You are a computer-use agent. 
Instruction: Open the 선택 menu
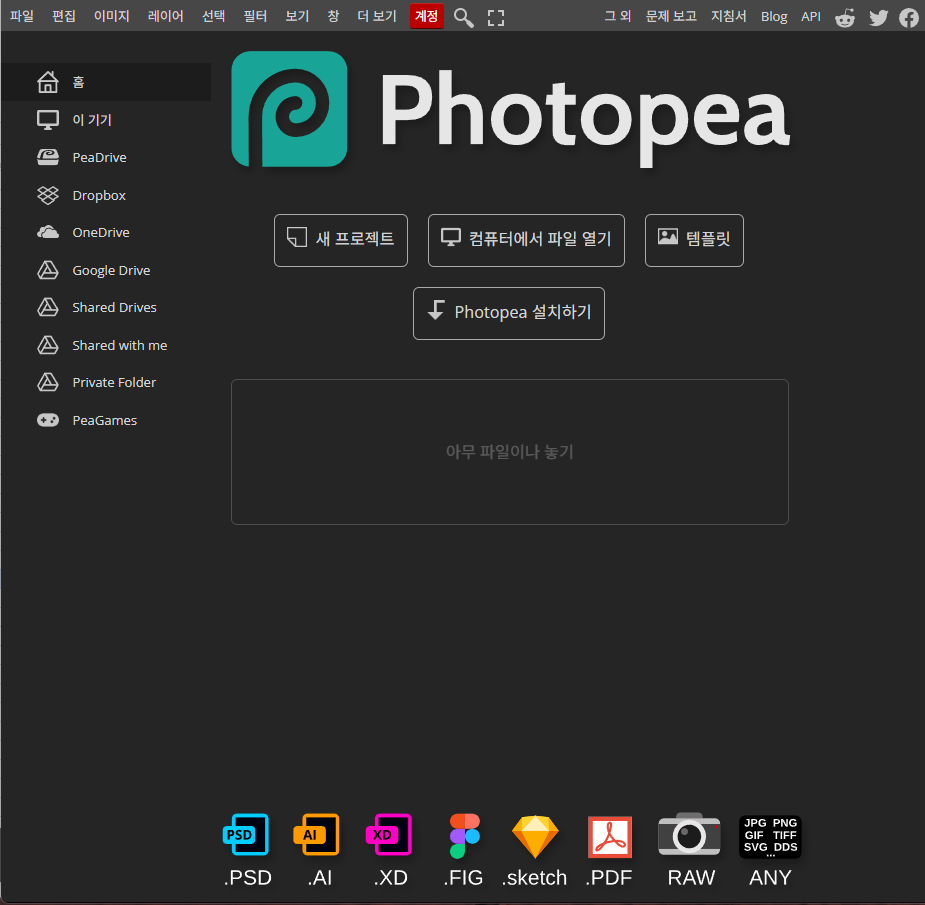coord(214,16)
